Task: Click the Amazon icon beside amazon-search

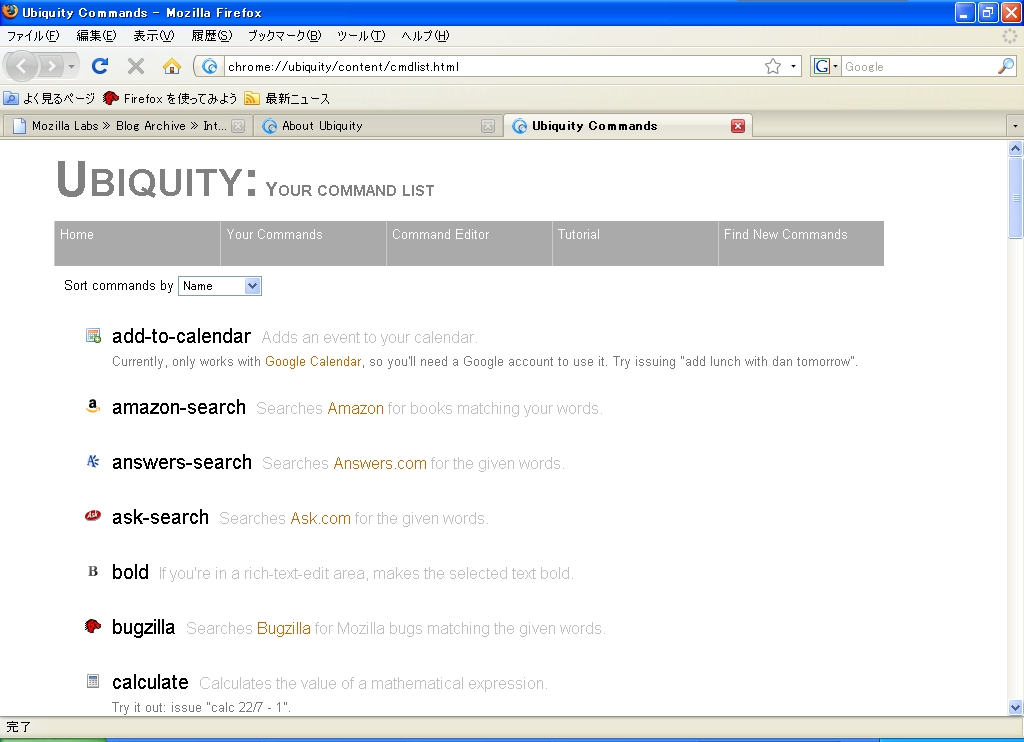Action: coord(93,406)
